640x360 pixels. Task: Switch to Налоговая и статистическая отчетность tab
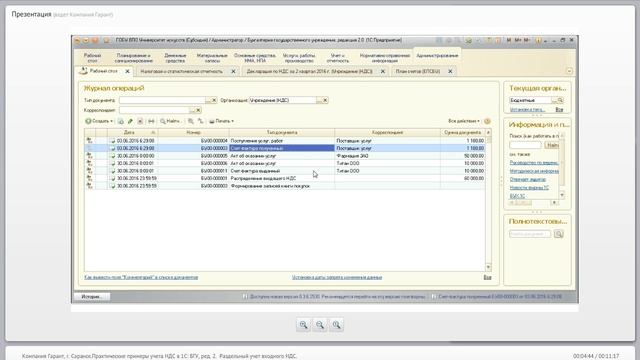[182, 71]
